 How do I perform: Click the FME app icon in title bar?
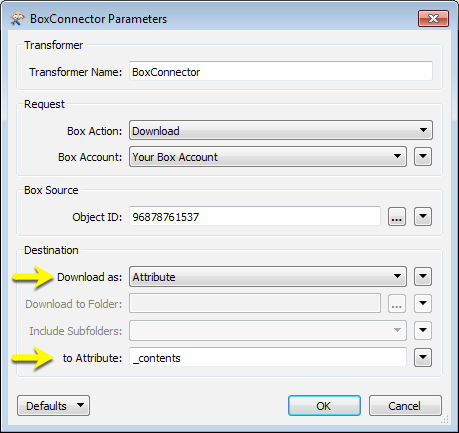(17, 19)
